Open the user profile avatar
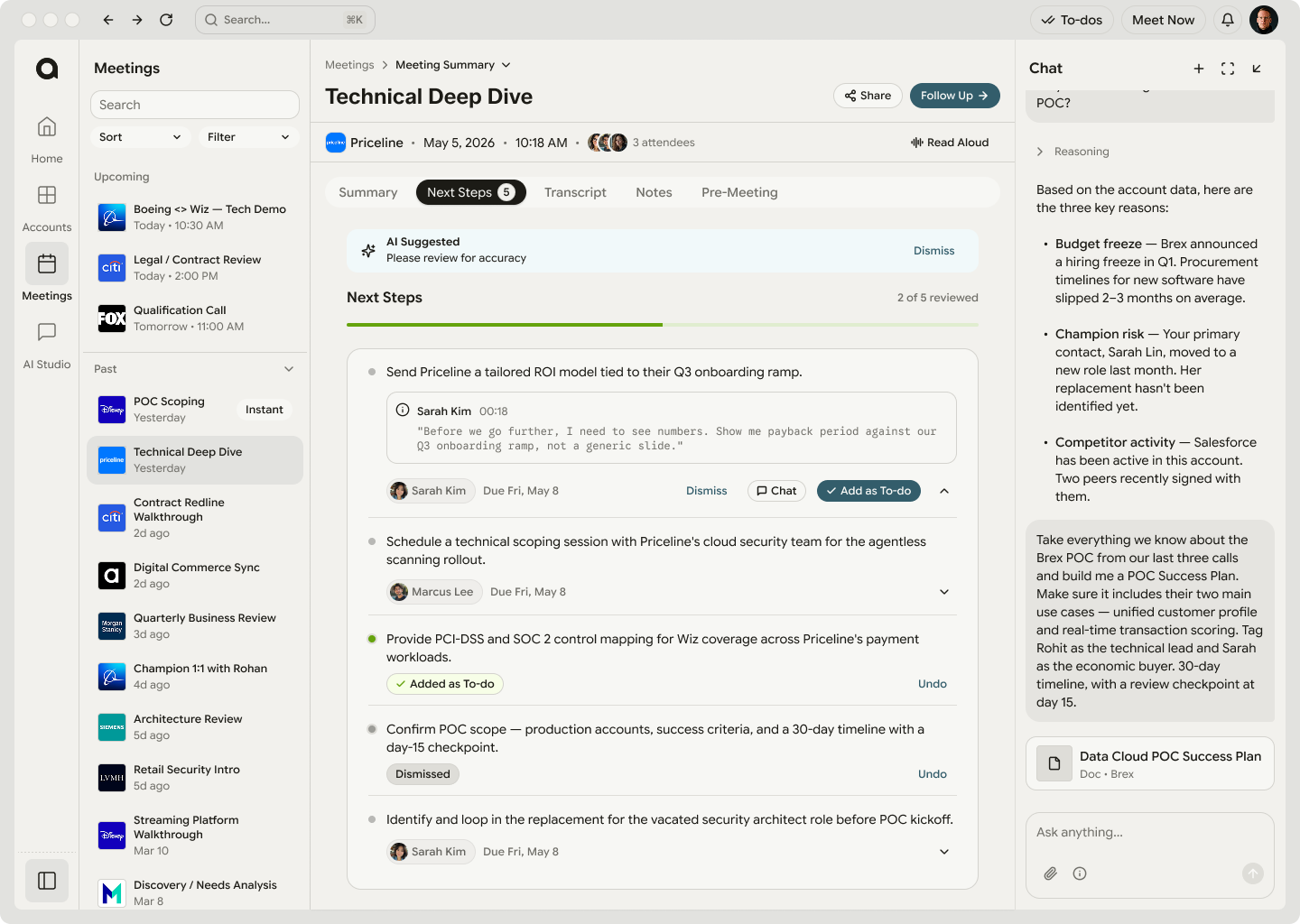The image size is (1300, 924). (1264, 20)
